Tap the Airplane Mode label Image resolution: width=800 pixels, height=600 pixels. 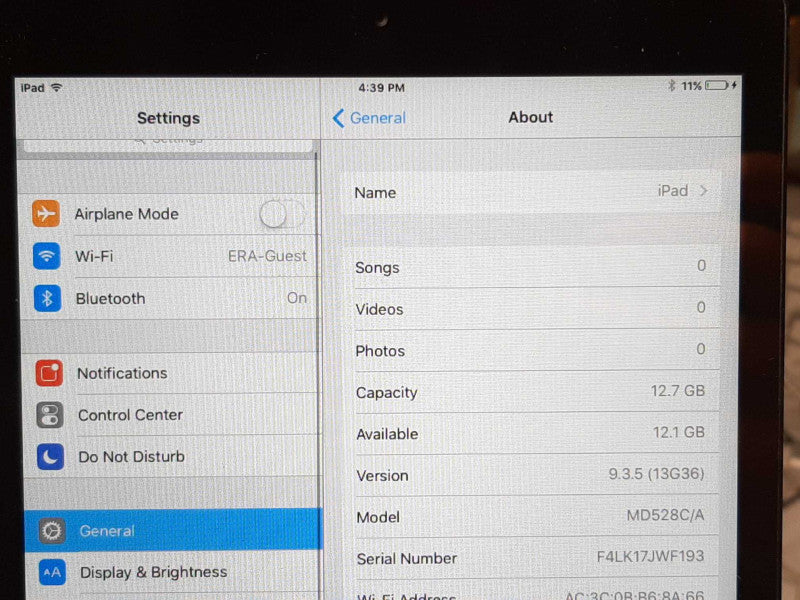coord(127,214)
